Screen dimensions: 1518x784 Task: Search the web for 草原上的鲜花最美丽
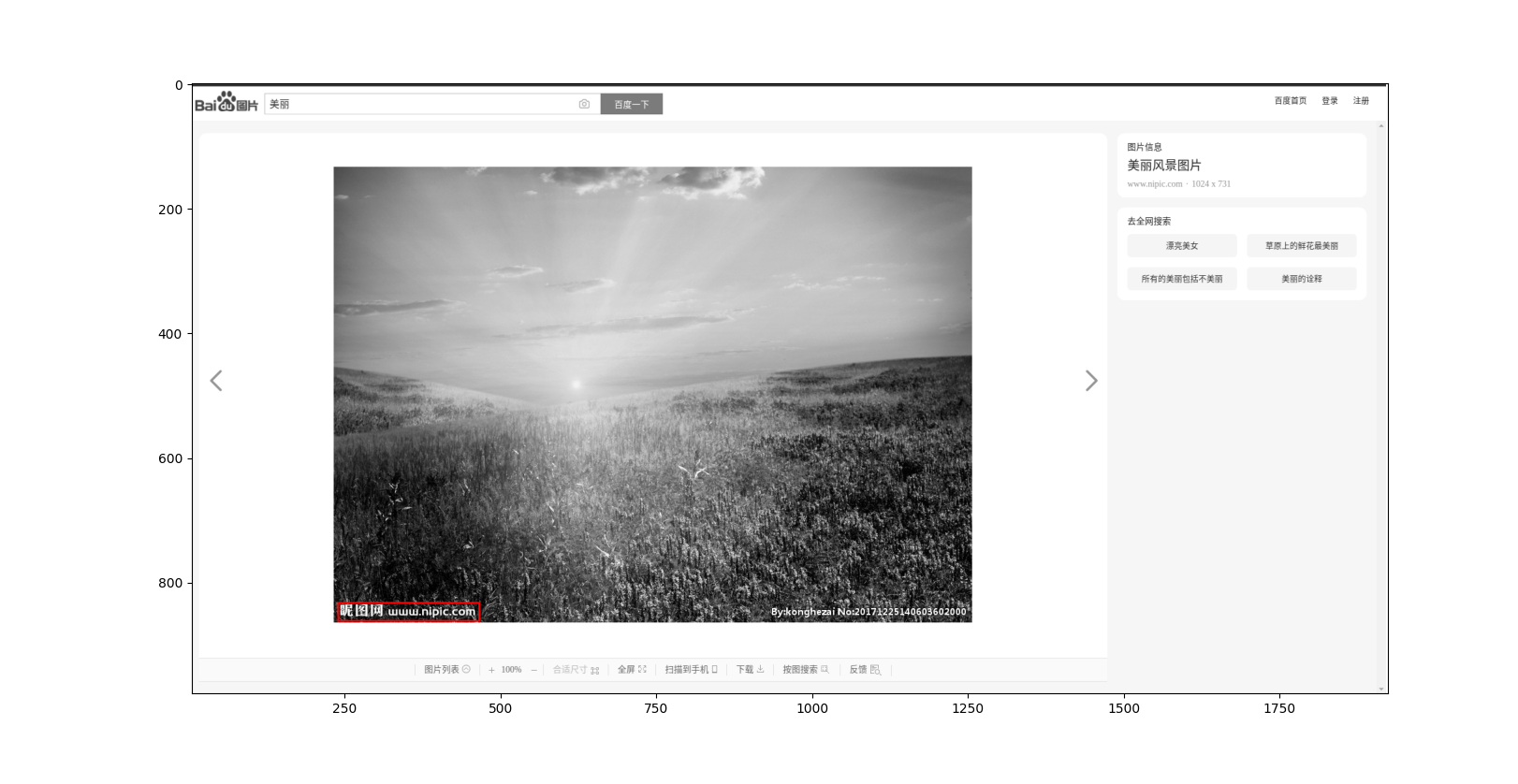tap(1302, 246)
